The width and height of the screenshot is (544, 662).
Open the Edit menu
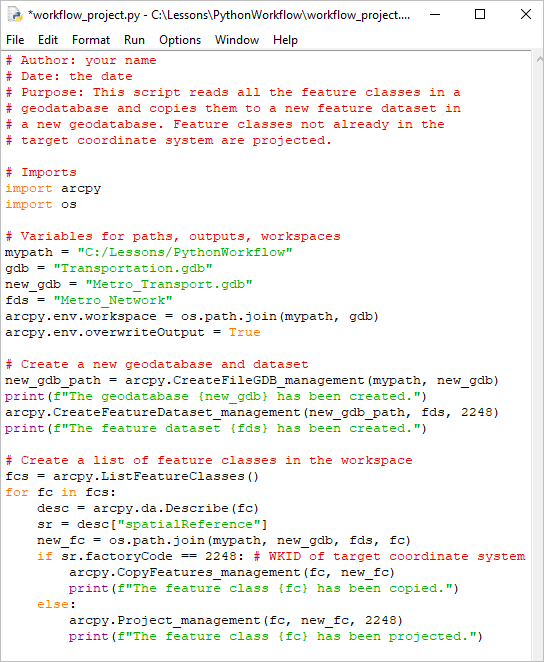(48, 40)
